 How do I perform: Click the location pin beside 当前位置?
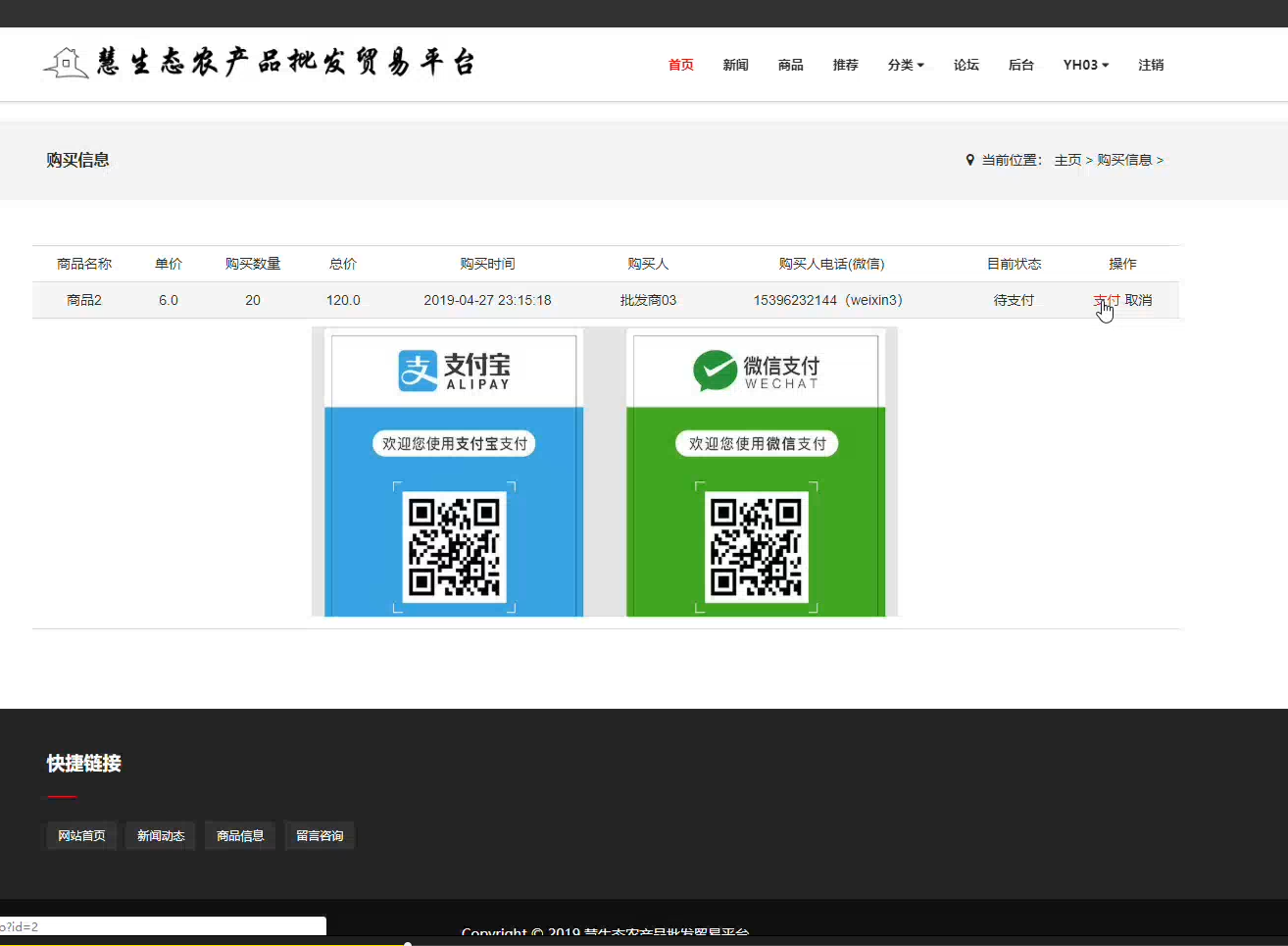969,160
